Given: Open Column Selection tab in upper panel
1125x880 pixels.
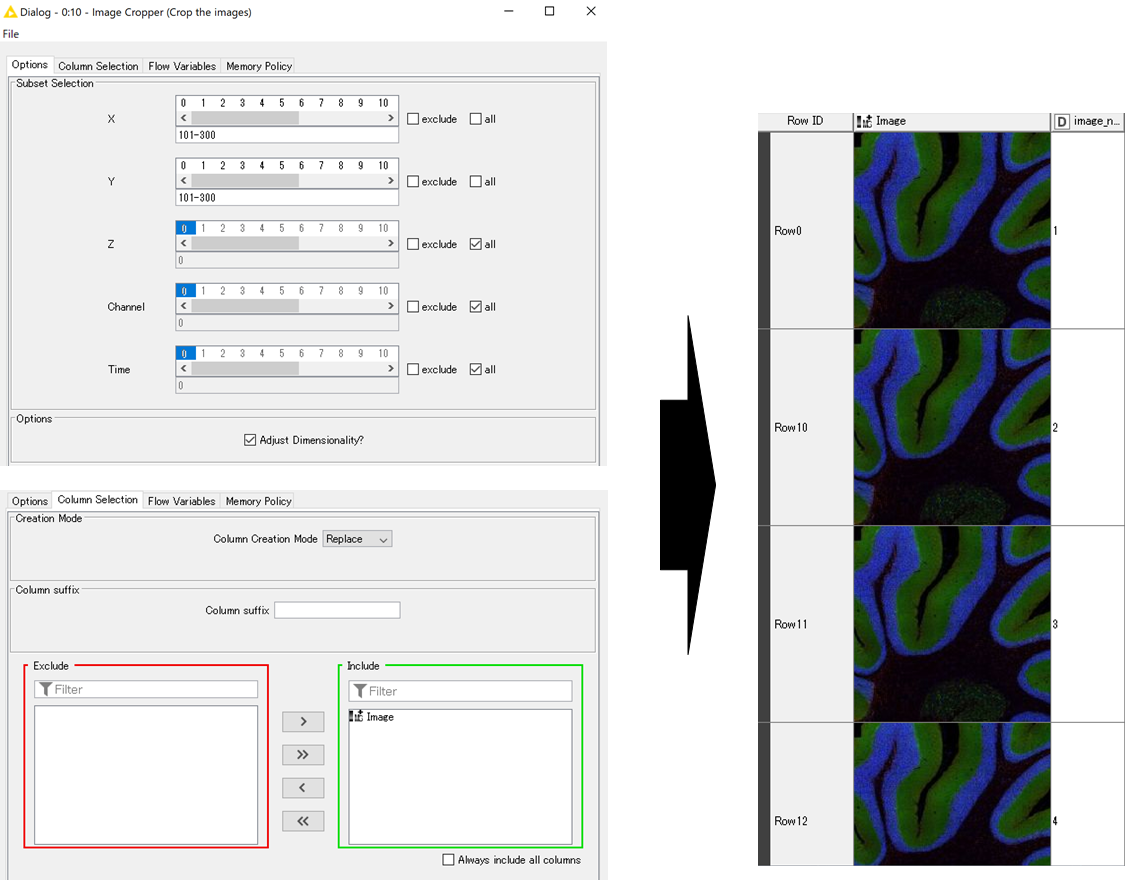Looking at the screenshot, I should (98, 66).
